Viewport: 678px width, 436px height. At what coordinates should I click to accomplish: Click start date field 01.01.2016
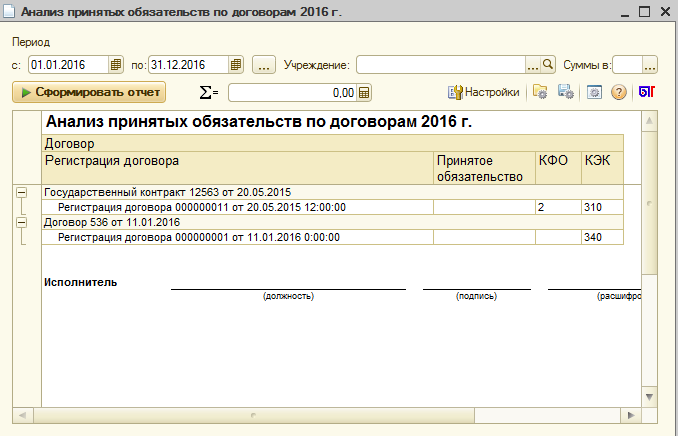pyautogui.click(x=68, y=65)
